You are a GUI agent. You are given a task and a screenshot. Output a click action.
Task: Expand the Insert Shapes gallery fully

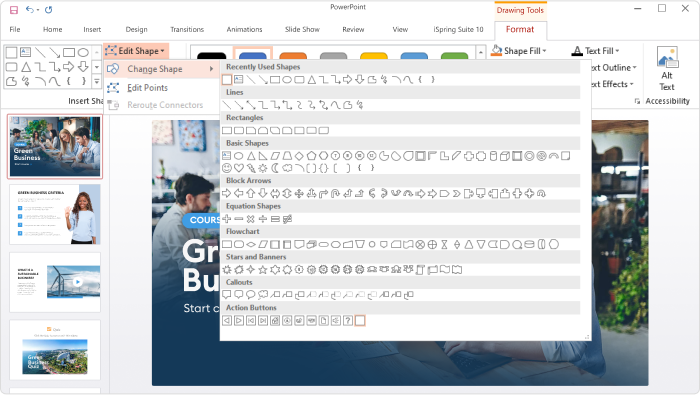click(x=97, y=82)
